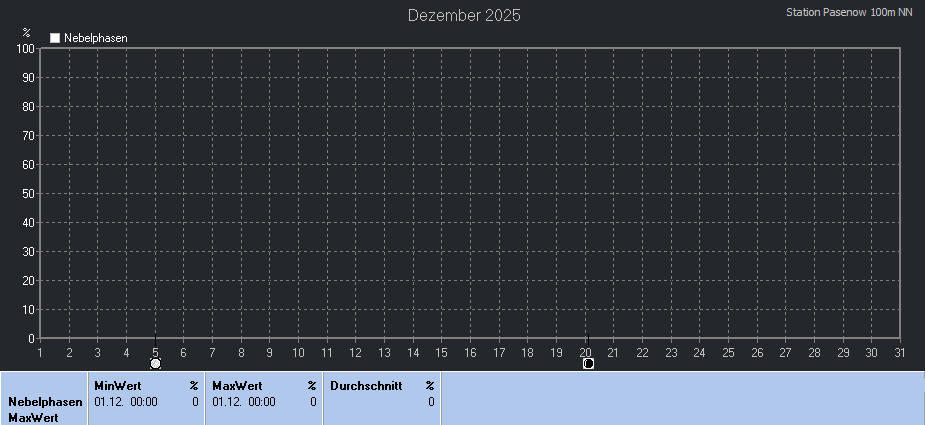
Task: Click day 31 on the x-axis
Action: coord(900,352)
